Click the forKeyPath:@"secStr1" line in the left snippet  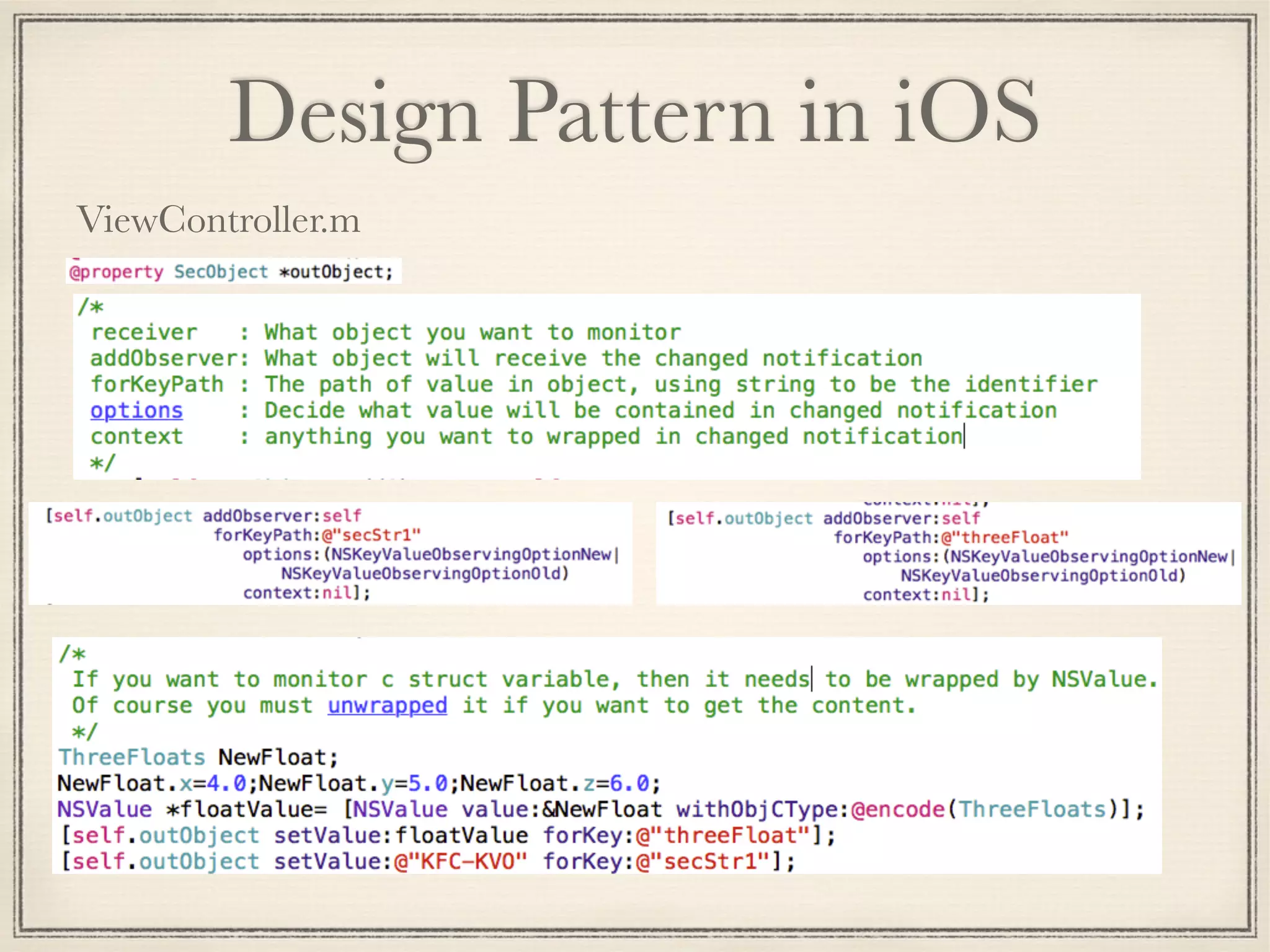click(x=317, y=535)
